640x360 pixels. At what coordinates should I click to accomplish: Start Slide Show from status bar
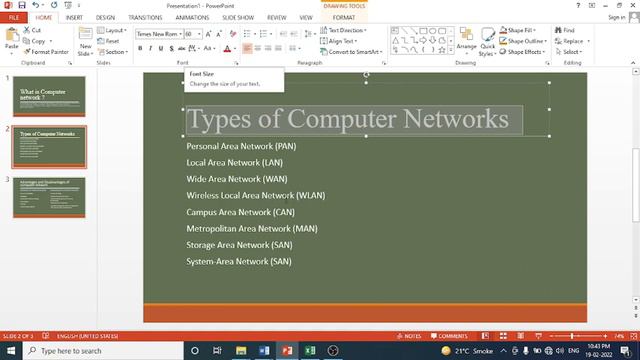(538, 336)
